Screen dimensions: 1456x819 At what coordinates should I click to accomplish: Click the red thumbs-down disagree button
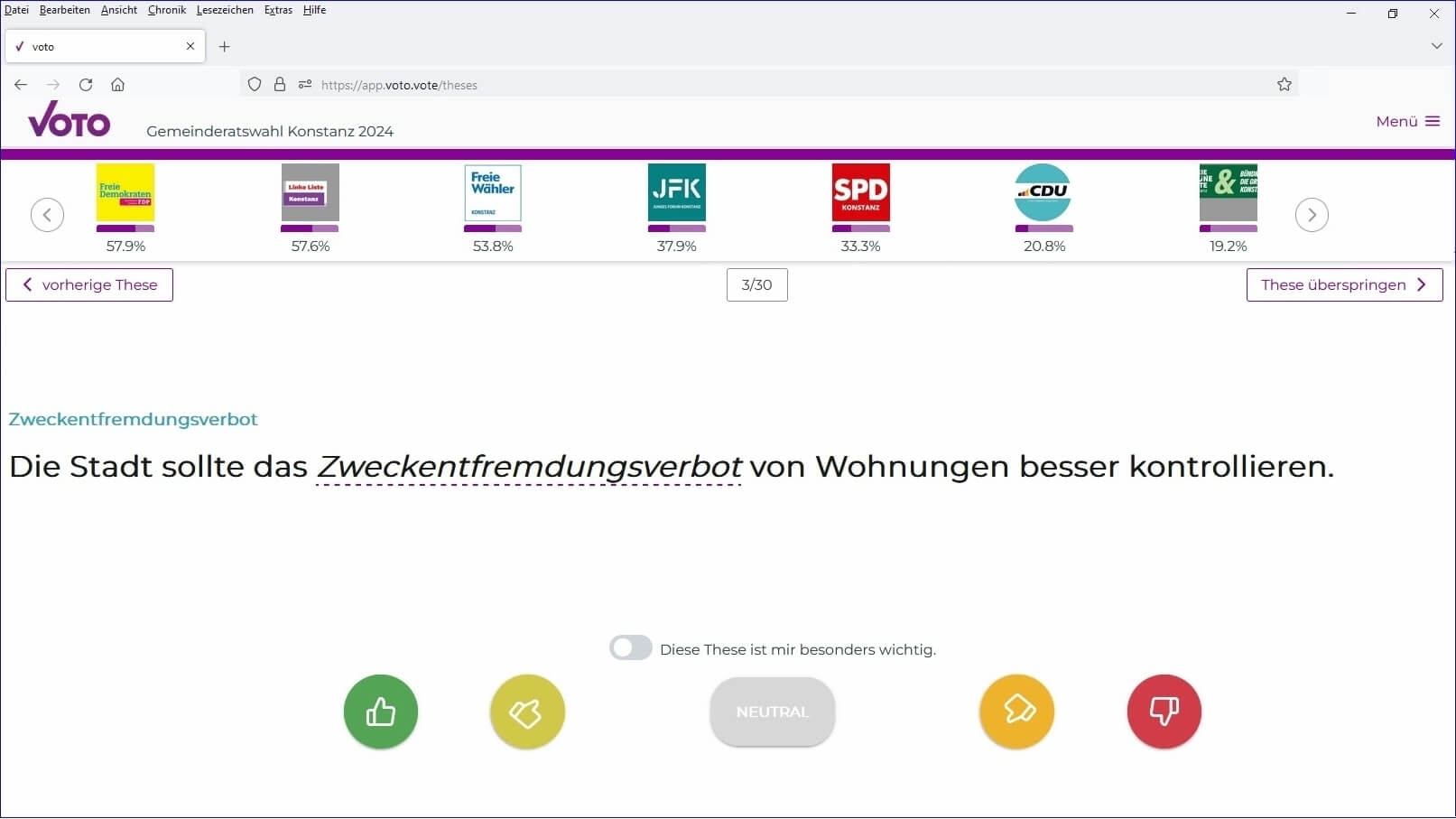[x=1164, y=712]
